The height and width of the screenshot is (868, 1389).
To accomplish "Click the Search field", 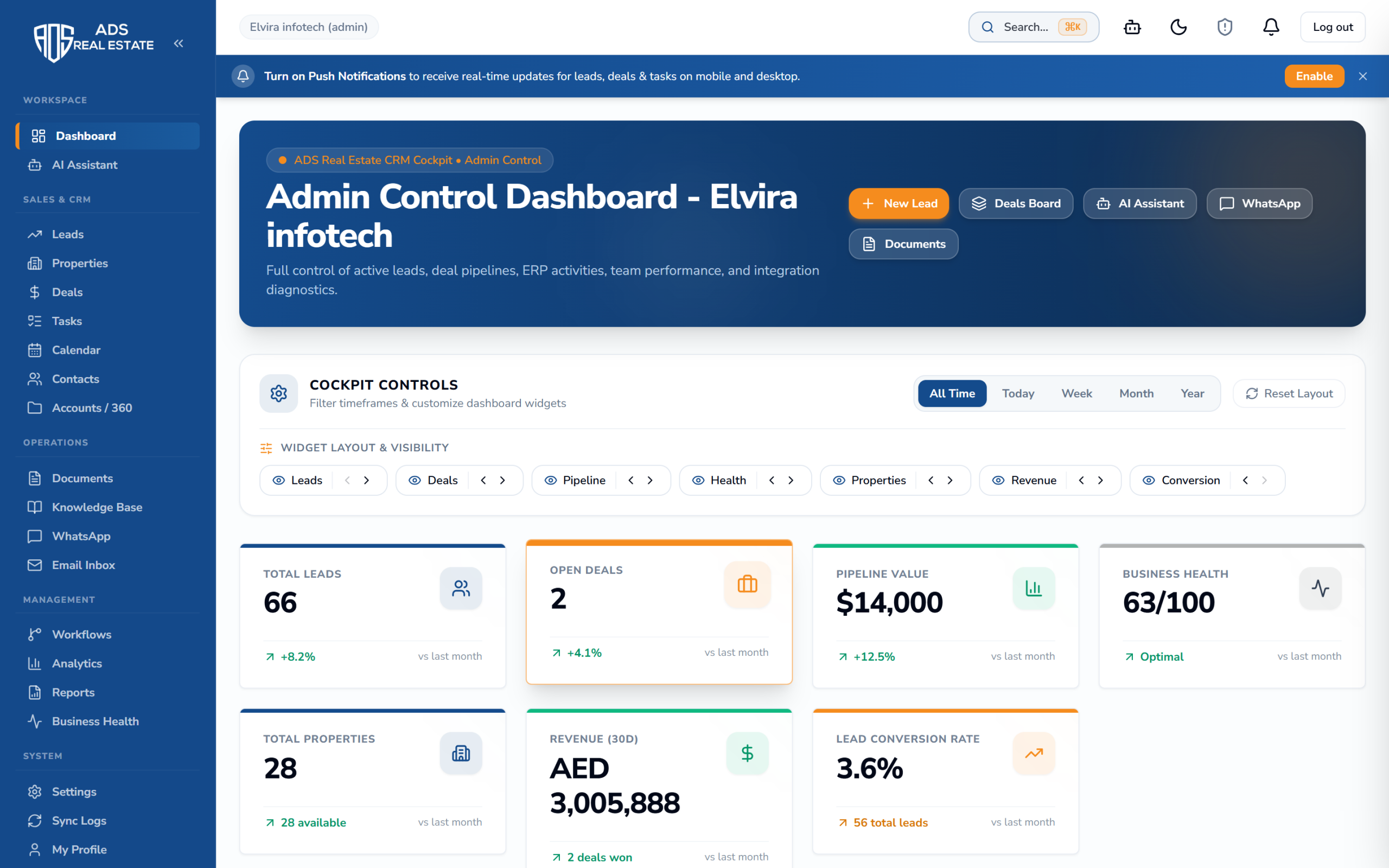I will 1033,27.
